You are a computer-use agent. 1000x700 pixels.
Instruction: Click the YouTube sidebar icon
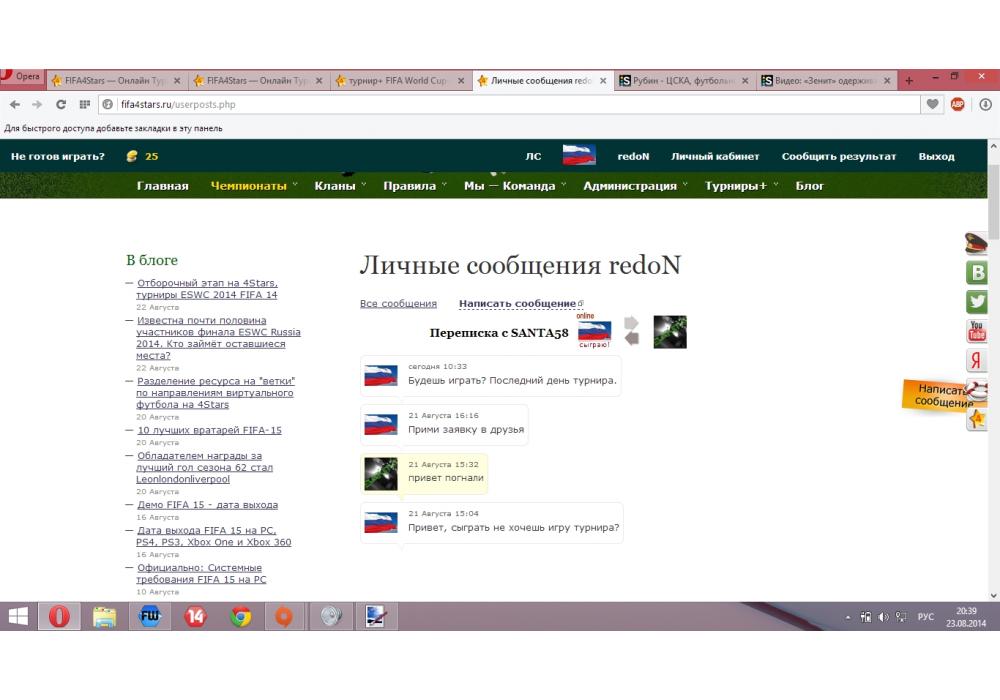(x=977, y=331)
